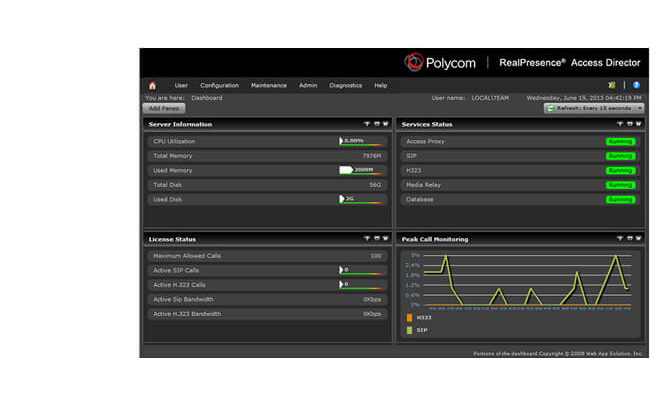650x400 pixels.
Task: Open the refresh interval dropdown arrow
Action: click(x=640, y=108)
